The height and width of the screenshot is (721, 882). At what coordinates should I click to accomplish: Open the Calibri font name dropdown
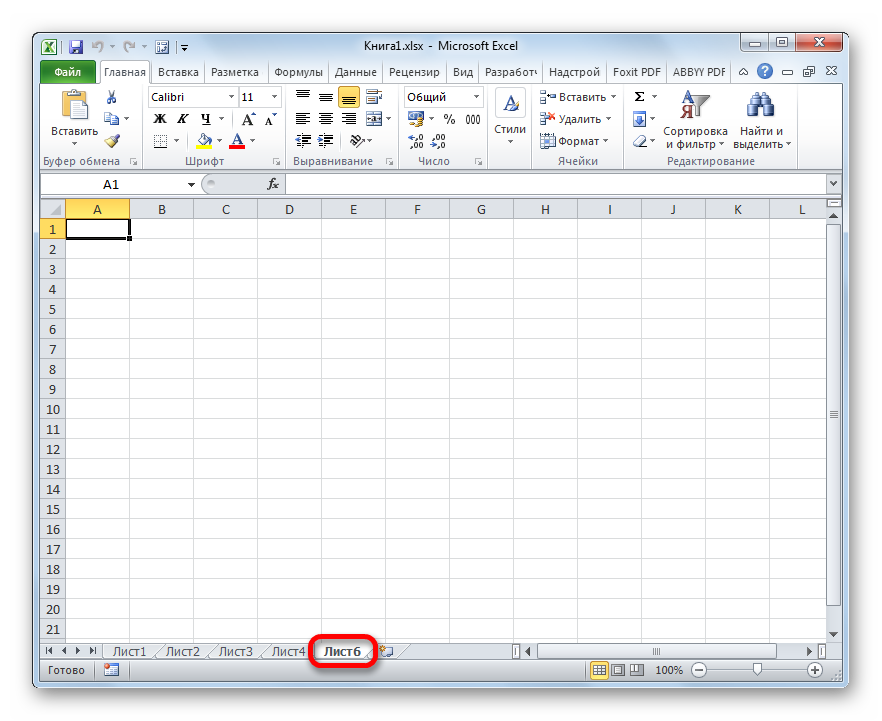(231, 97)
